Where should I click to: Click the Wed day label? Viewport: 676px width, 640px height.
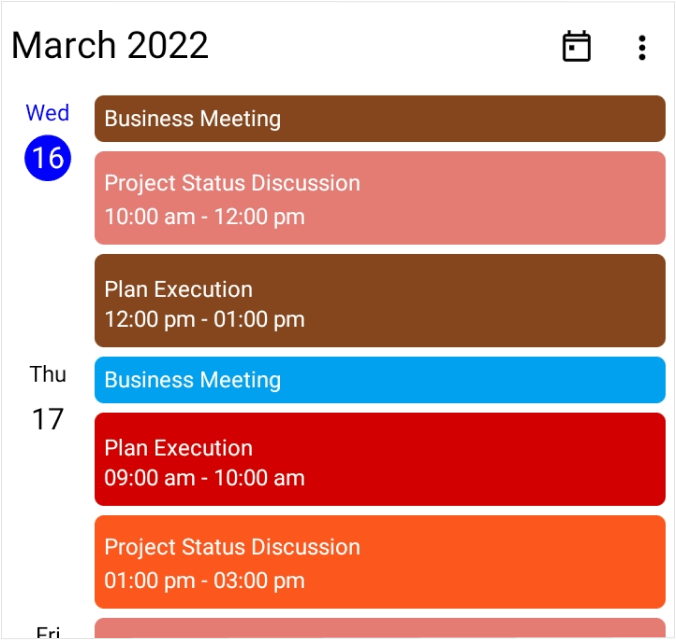[48, 113]
